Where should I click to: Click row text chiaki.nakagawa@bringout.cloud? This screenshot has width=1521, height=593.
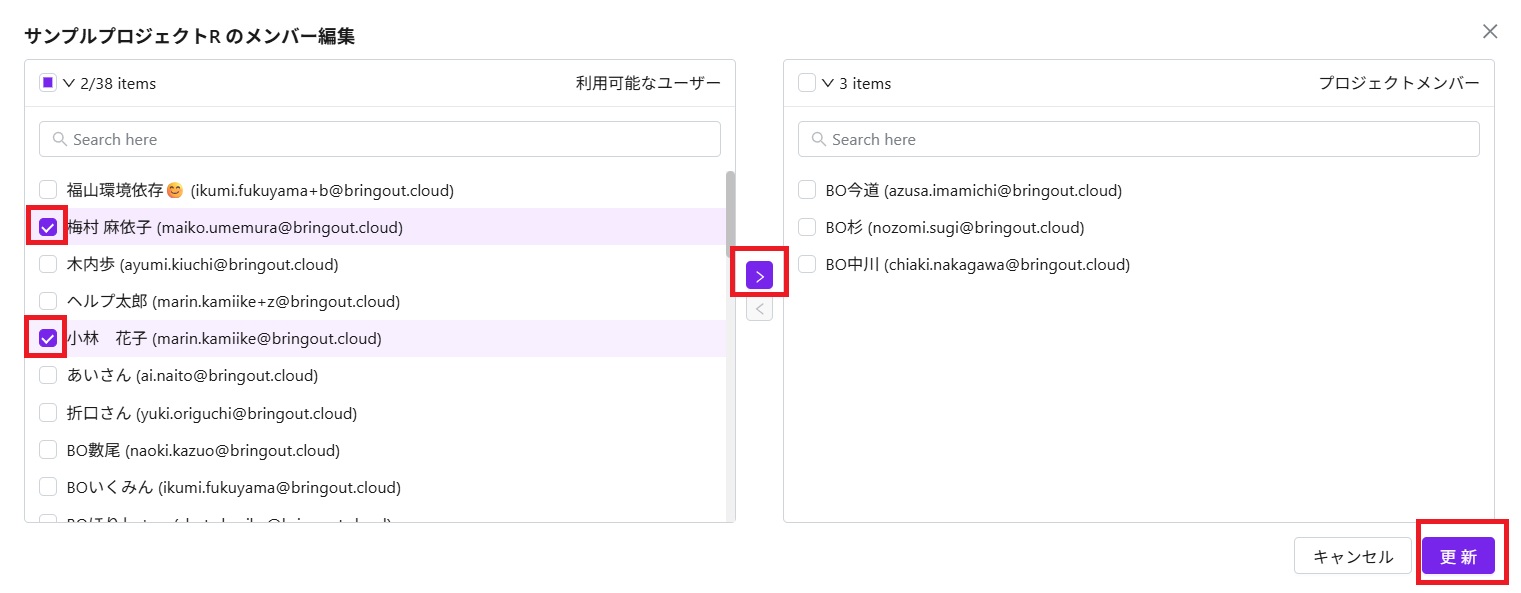pyautogui.click(x=1007, y=264)
